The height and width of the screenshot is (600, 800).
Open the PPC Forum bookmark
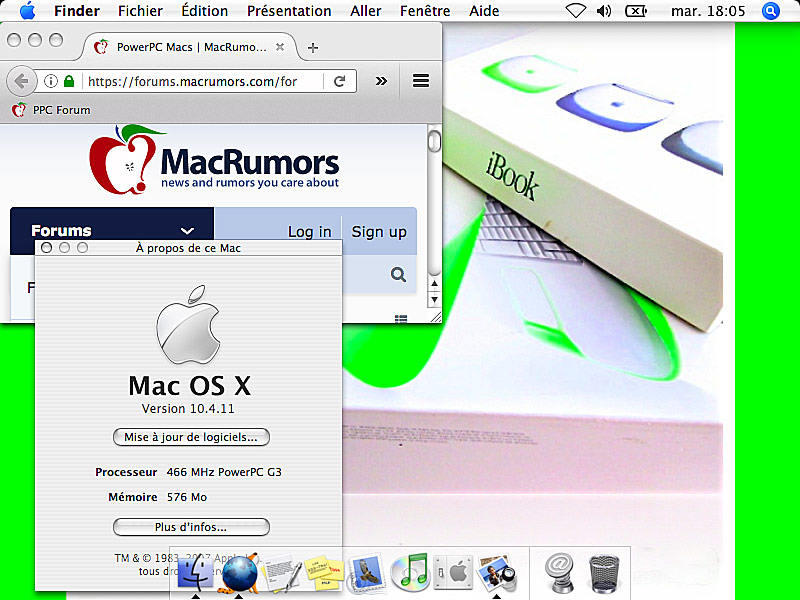pos(51,110)
